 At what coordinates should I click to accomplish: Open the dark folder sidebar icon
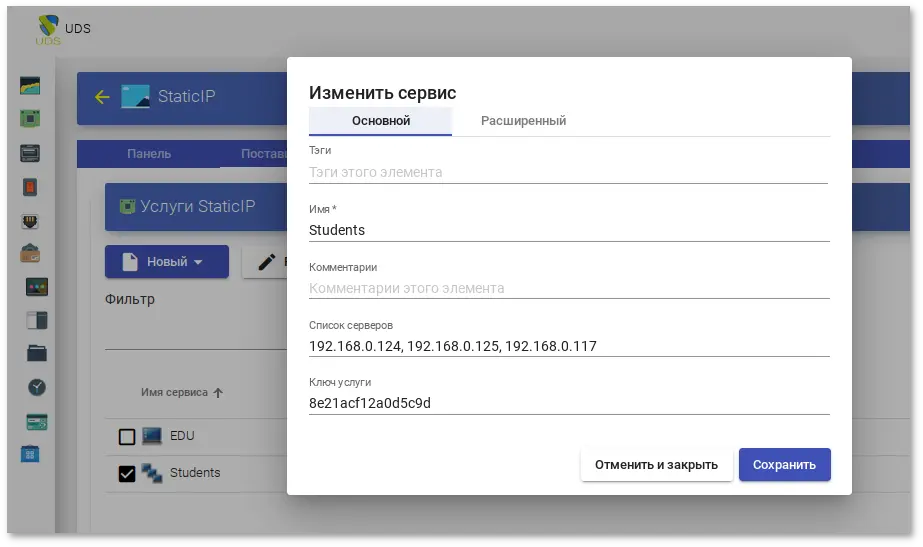point(36,353)
